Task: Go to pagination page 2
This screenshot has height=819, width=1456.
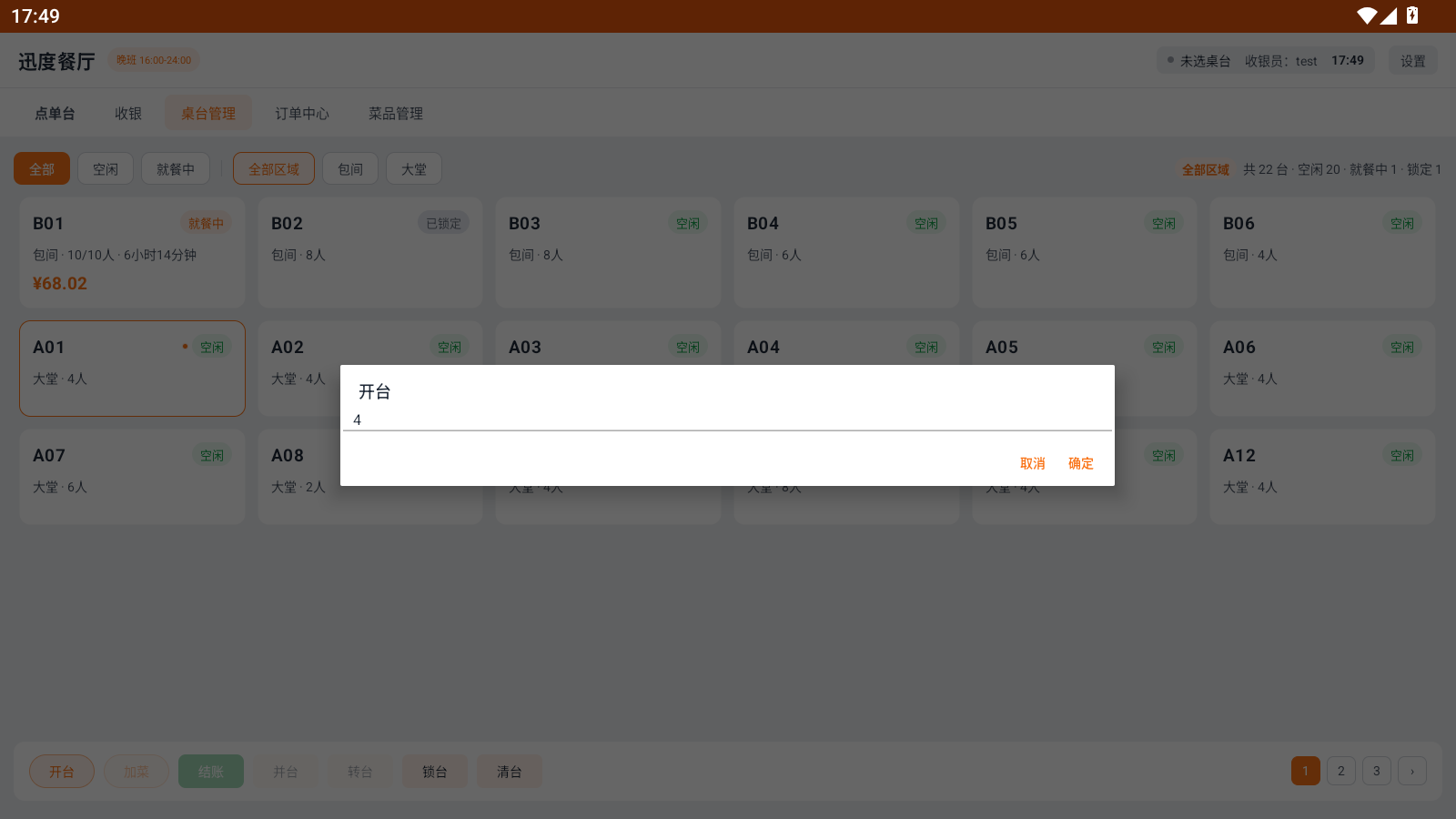Action: pos(1341,771)
